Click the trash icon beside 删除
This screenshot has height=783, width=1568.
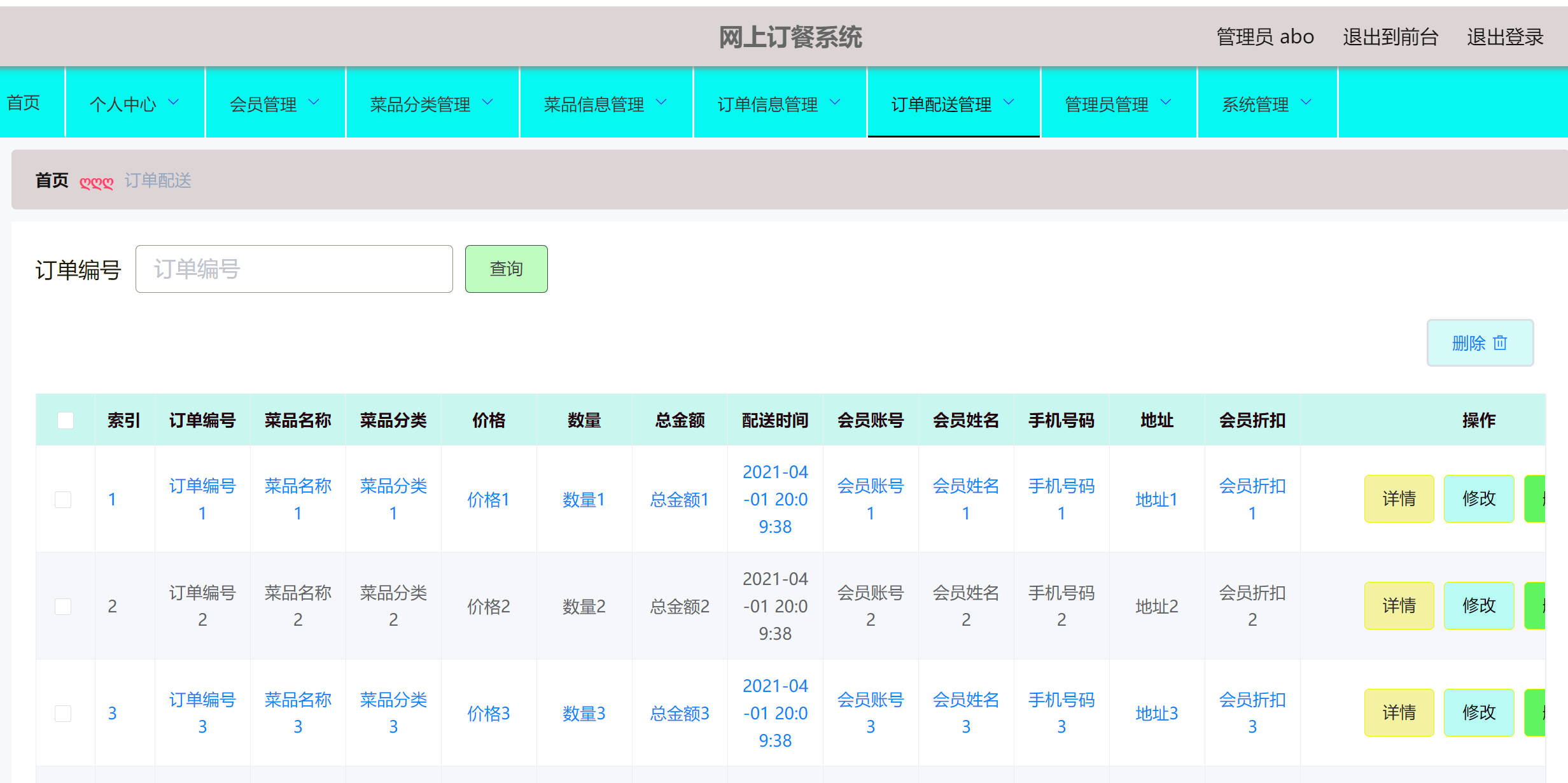pos(1501,343)
